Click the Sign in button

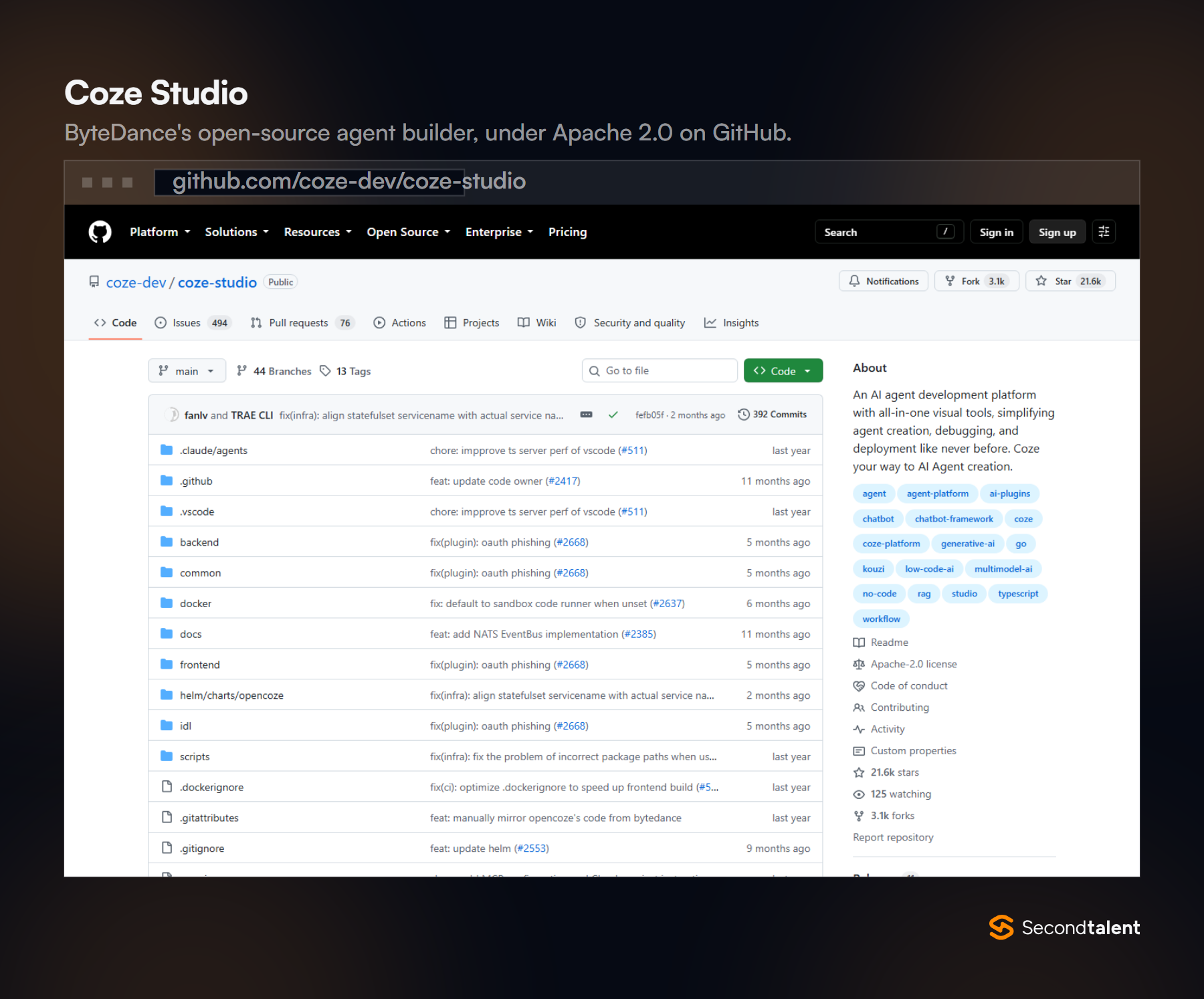pos(996,232)
